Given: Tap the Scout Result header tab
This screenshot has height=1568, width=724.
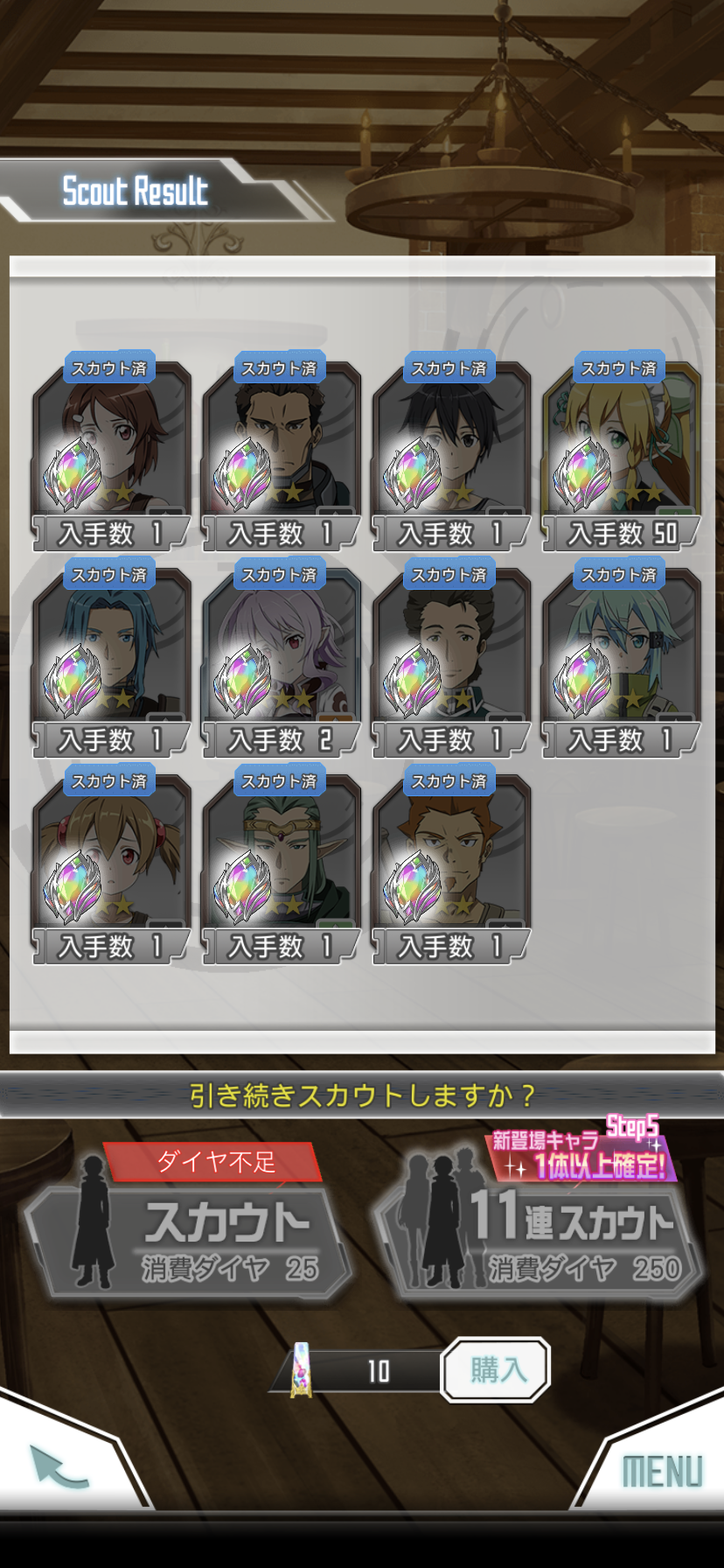Looking at the screenshot, I should [136, 190].
